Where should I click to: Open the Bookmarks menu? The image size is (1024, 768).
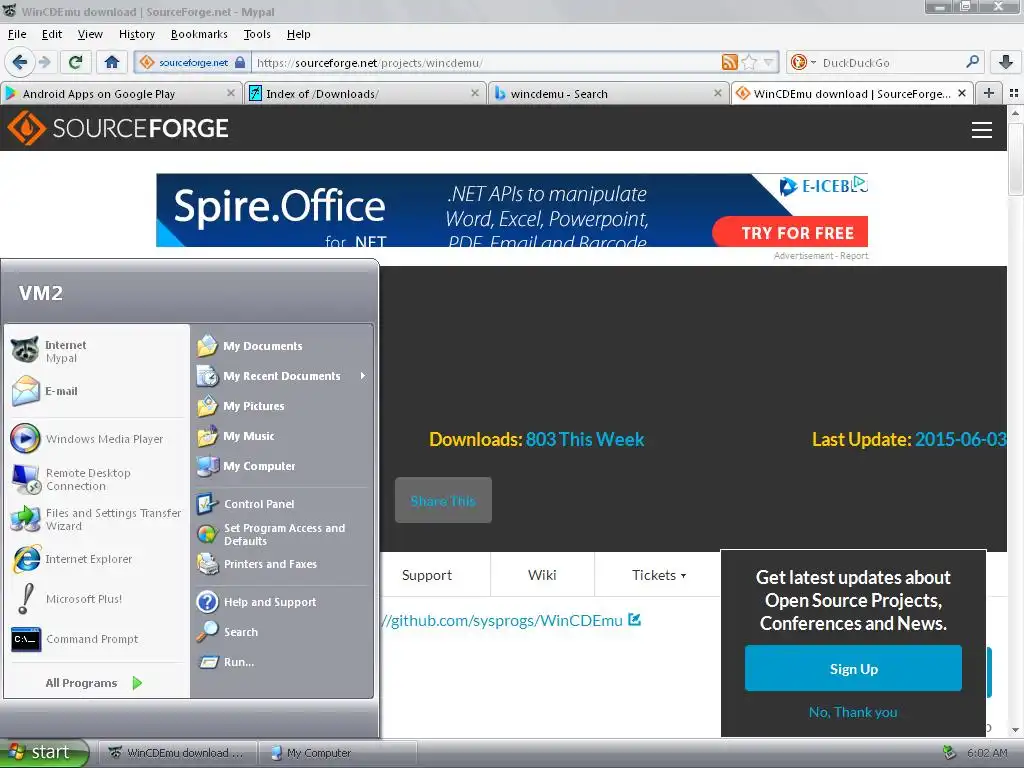tap(199, 34)
